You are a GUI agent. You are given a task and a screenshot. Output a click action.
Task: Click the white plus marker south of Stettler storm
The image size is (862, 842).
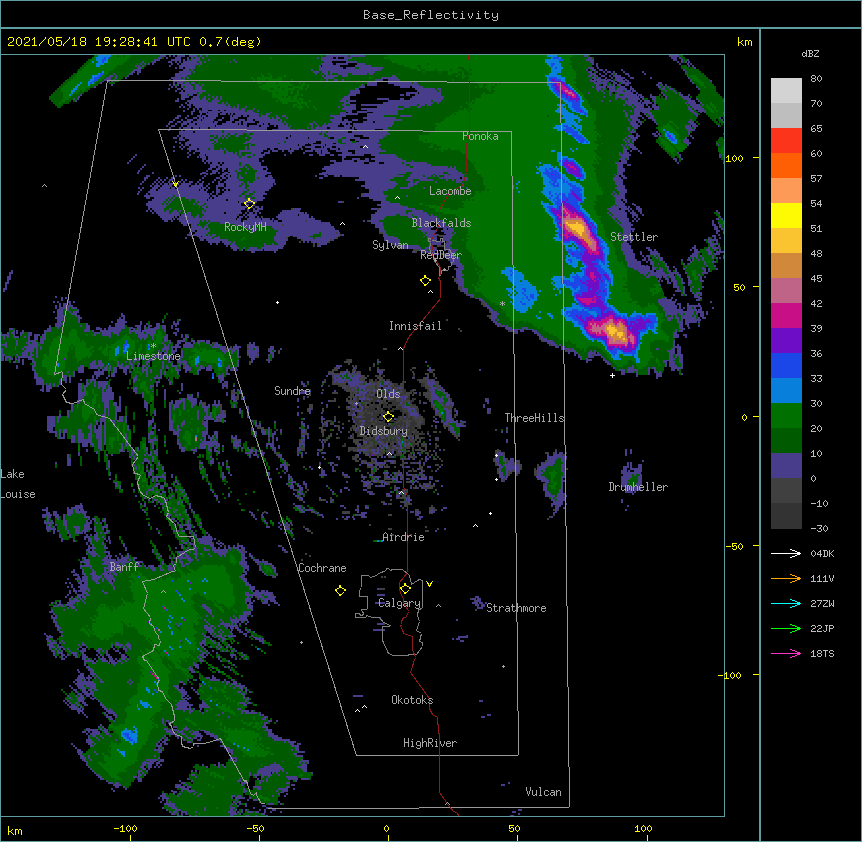pos(612,375)
